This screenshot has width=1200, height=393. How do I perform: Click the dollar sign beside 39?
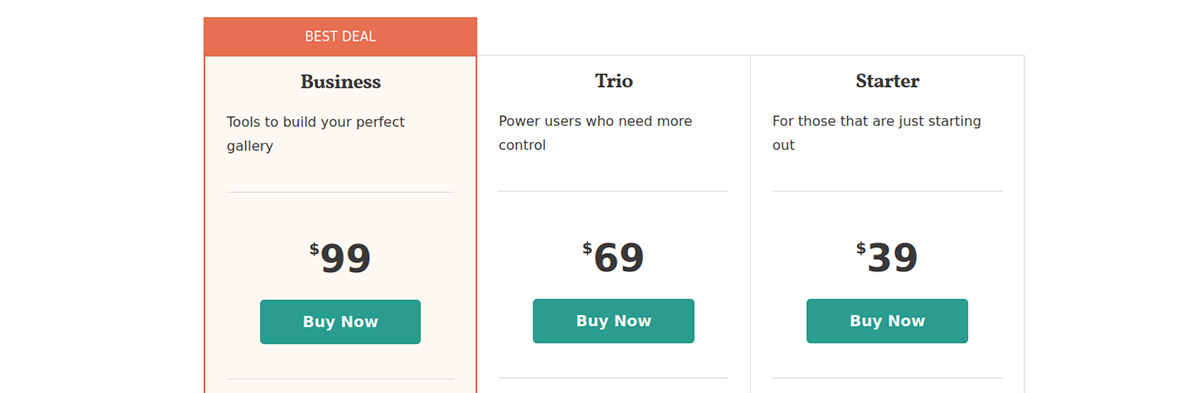pos(861,249)
